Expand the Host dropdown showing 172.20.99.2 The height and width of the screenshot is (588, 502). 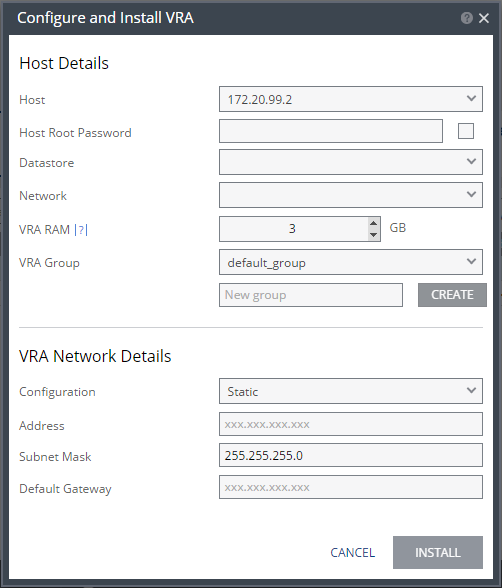[351, 99]
